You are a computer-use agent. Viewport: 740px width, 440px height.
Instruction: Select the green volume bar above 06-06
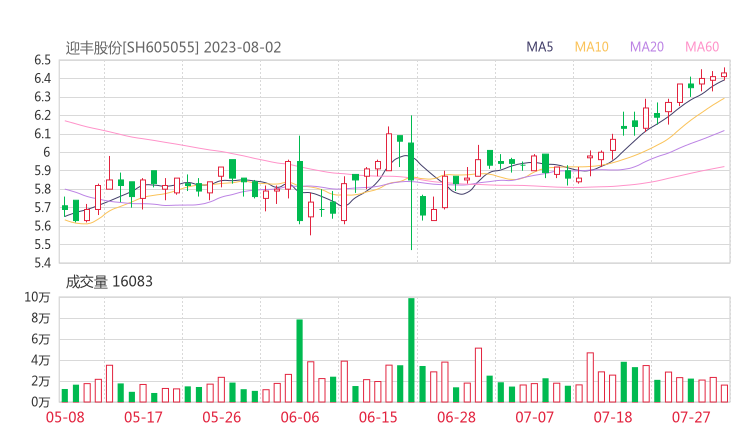click(299, 361)
